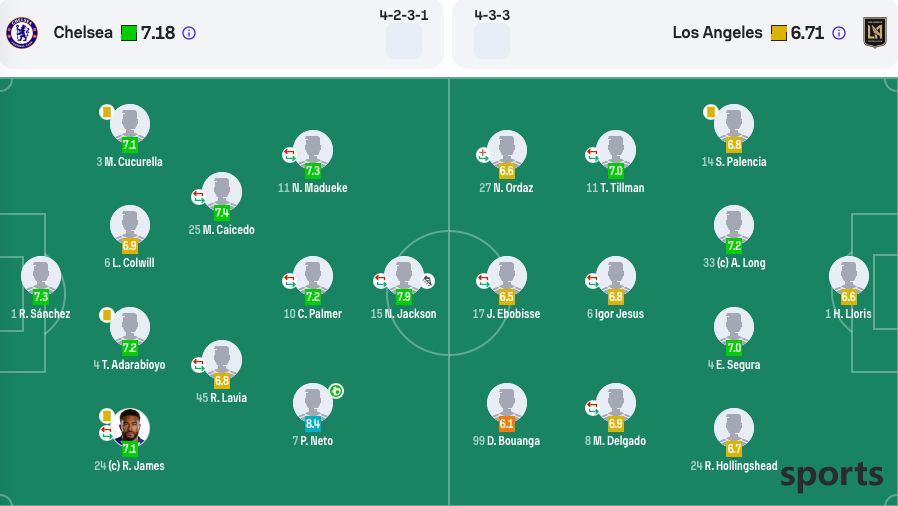898x506 pixels.
Task: Click the Los Angeles 4-3-3 formation box
Action: (492, 41)
